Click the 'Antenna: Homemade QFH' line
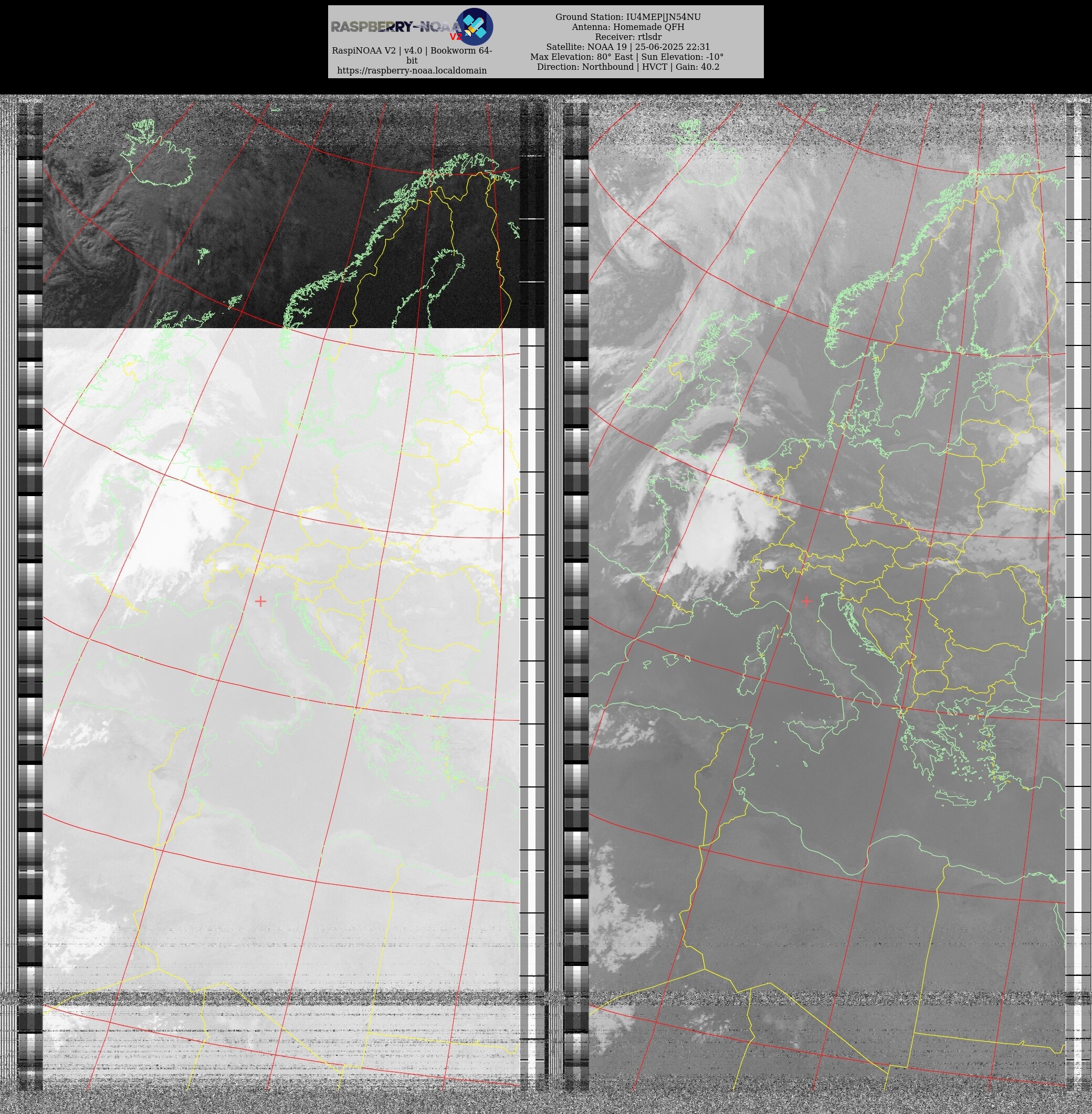Image resolution: width=1092 pixels, height=1114 pixels. pyautogui.click(x=627, y=27)
